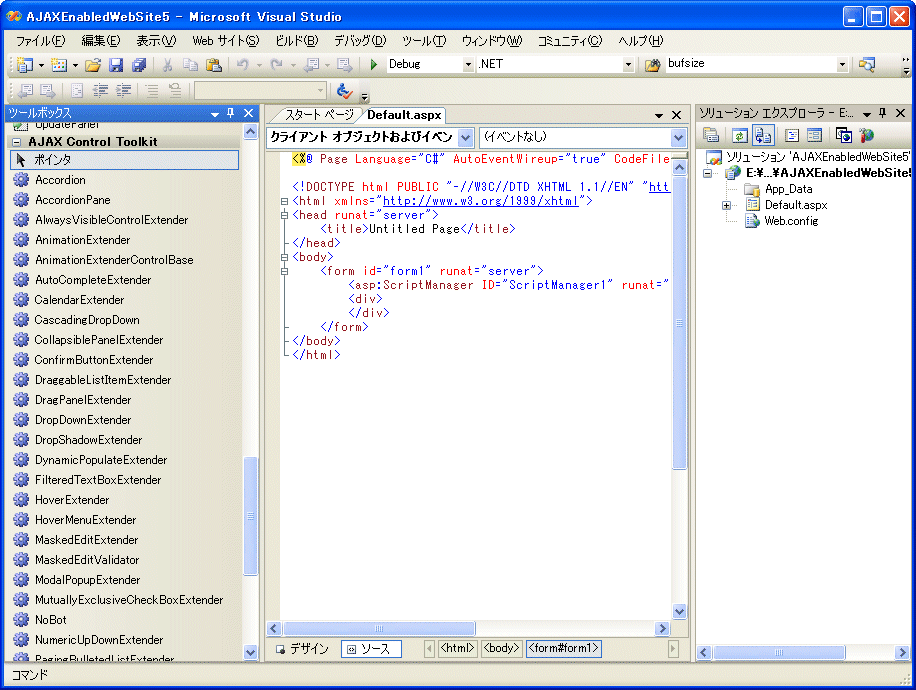Click the Nest Related Files icon in Solution Explorer
The image size is (916, 690).
pos(763,136)
